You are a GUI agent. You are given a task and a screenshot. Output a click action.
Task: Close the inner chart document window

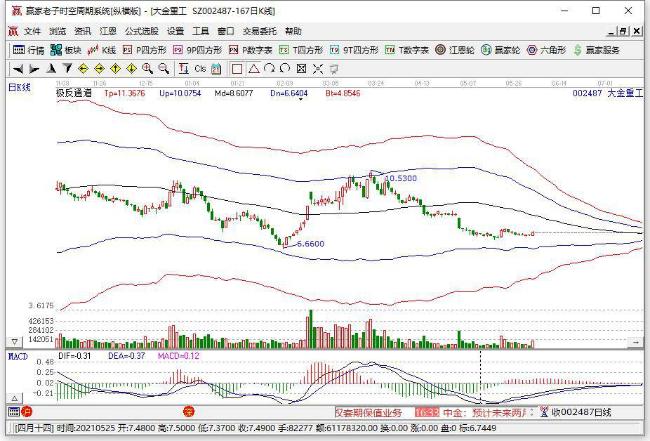[x=637, y=31]
